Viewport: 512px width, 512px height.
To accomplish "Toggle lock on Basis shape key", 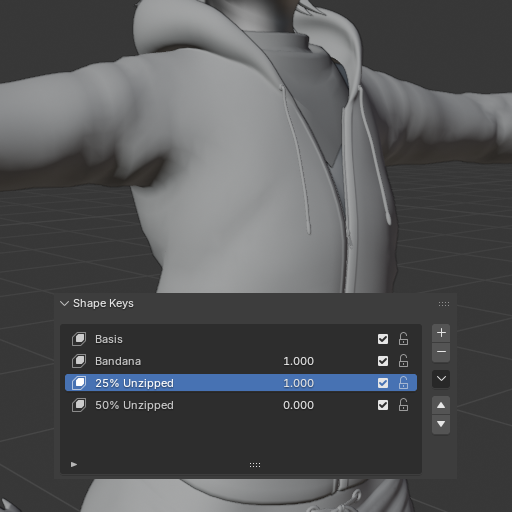I will coord(403,339).
